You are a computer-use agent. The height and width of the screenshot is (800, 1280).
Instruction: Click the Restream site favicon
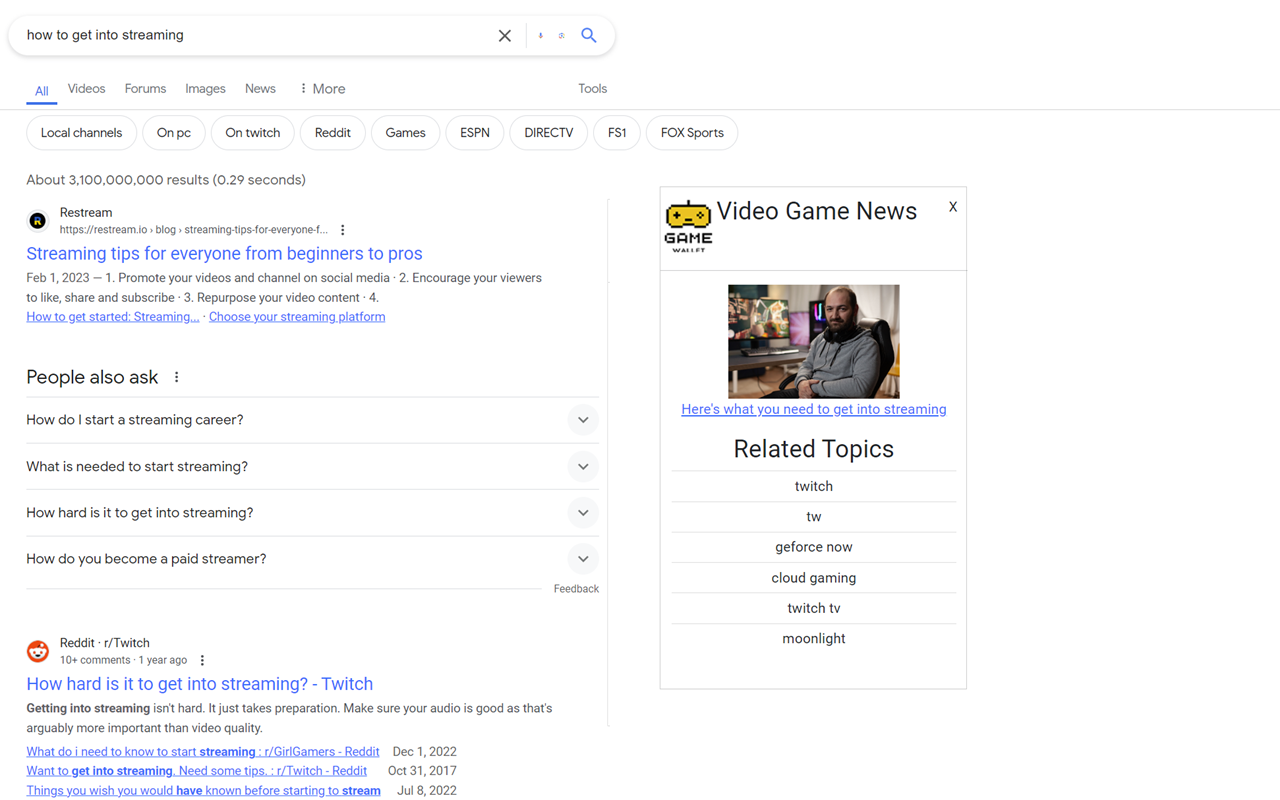(x=38, y=221)
